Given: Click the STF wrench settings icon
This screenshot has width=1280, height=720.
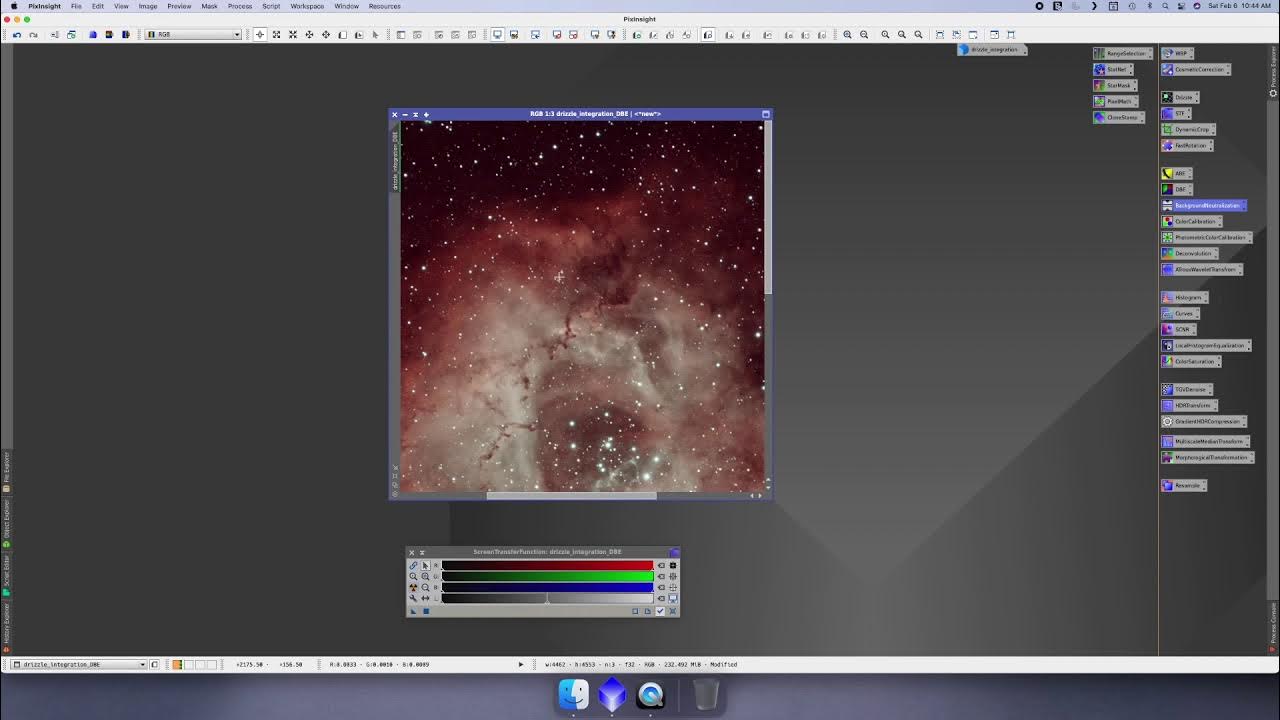Looking at the screenshot, I should pos(413,598).
